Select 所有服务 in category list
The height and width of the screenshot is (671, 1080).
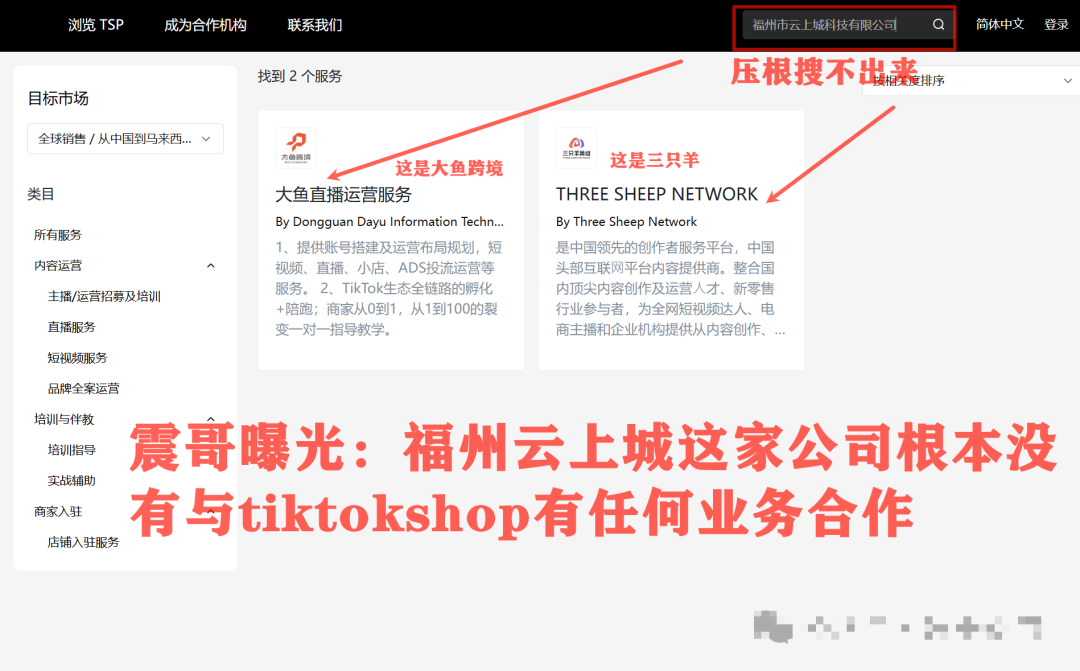point(58,235)
